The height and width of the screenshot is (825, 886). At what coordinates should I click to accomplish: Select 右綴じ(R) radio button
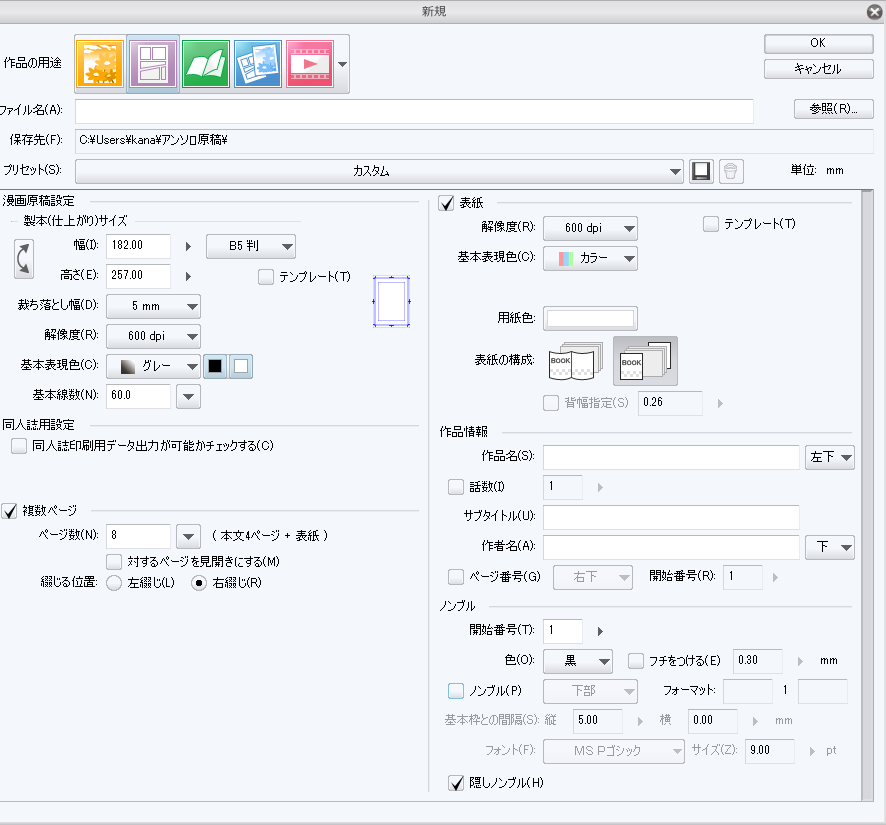199,583
